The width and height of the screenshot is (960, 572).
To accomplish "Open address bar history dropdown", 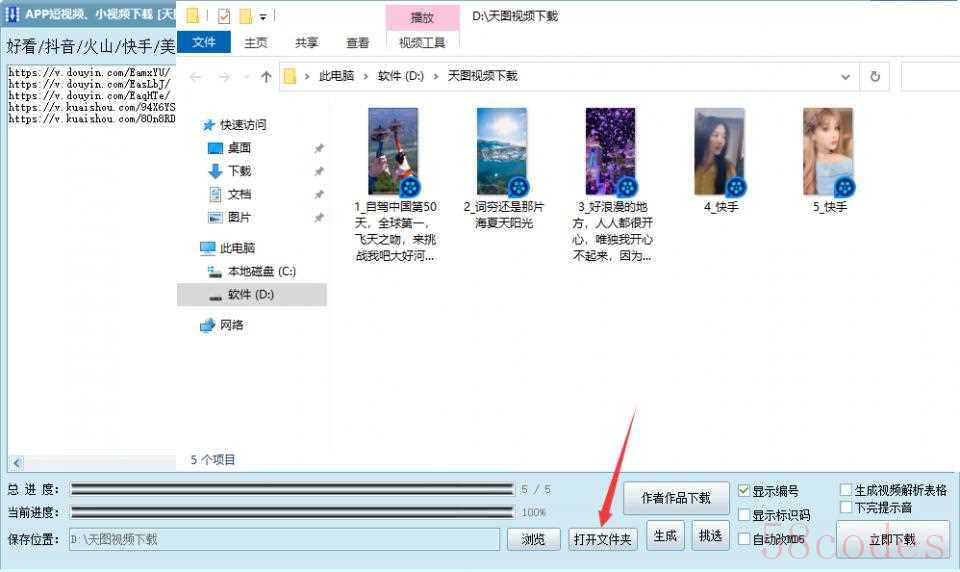I will (845, 77).
